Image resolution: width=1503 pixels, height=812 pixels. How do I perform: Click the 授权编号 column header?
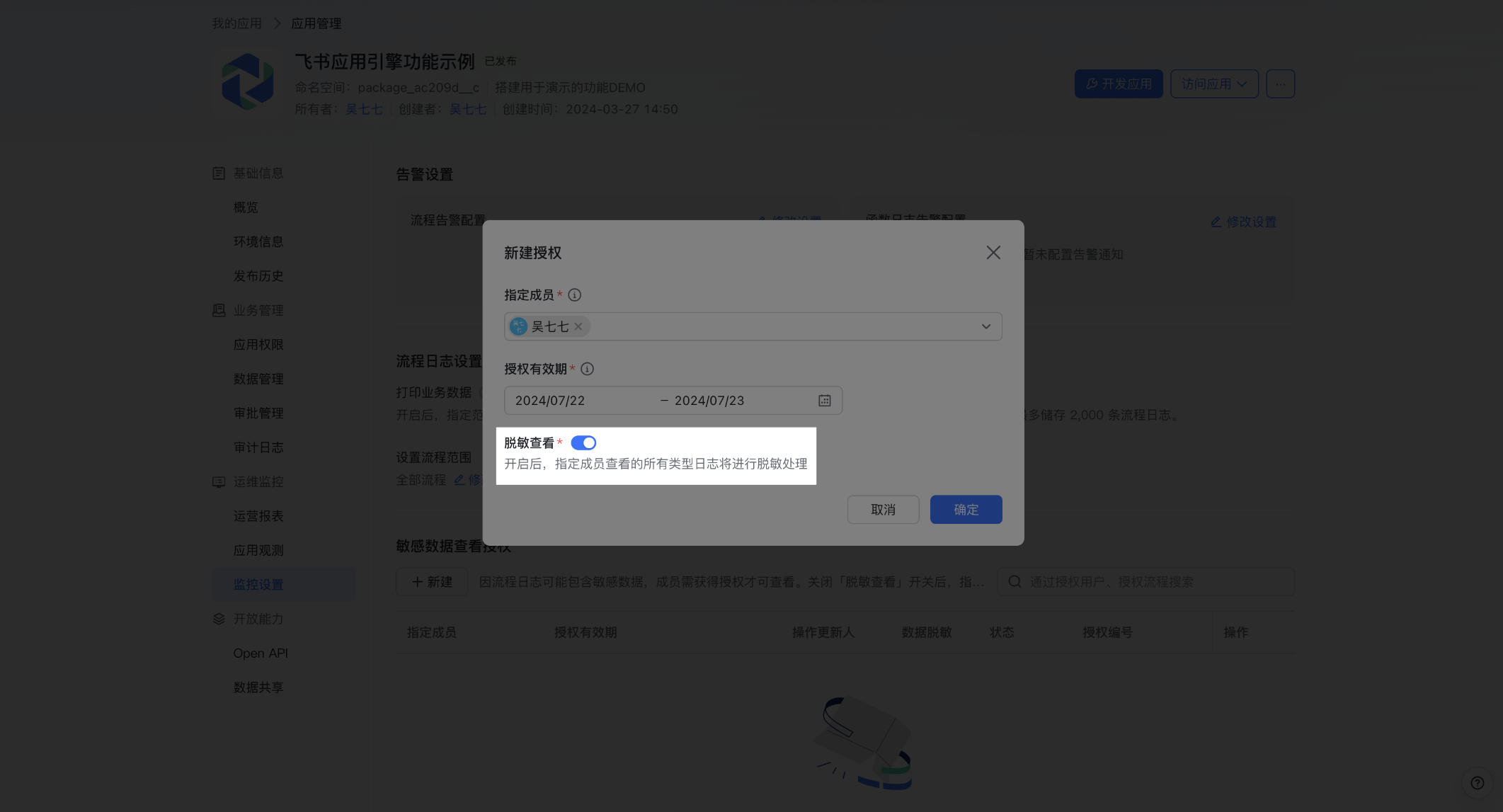click(x=1107, y=632)
